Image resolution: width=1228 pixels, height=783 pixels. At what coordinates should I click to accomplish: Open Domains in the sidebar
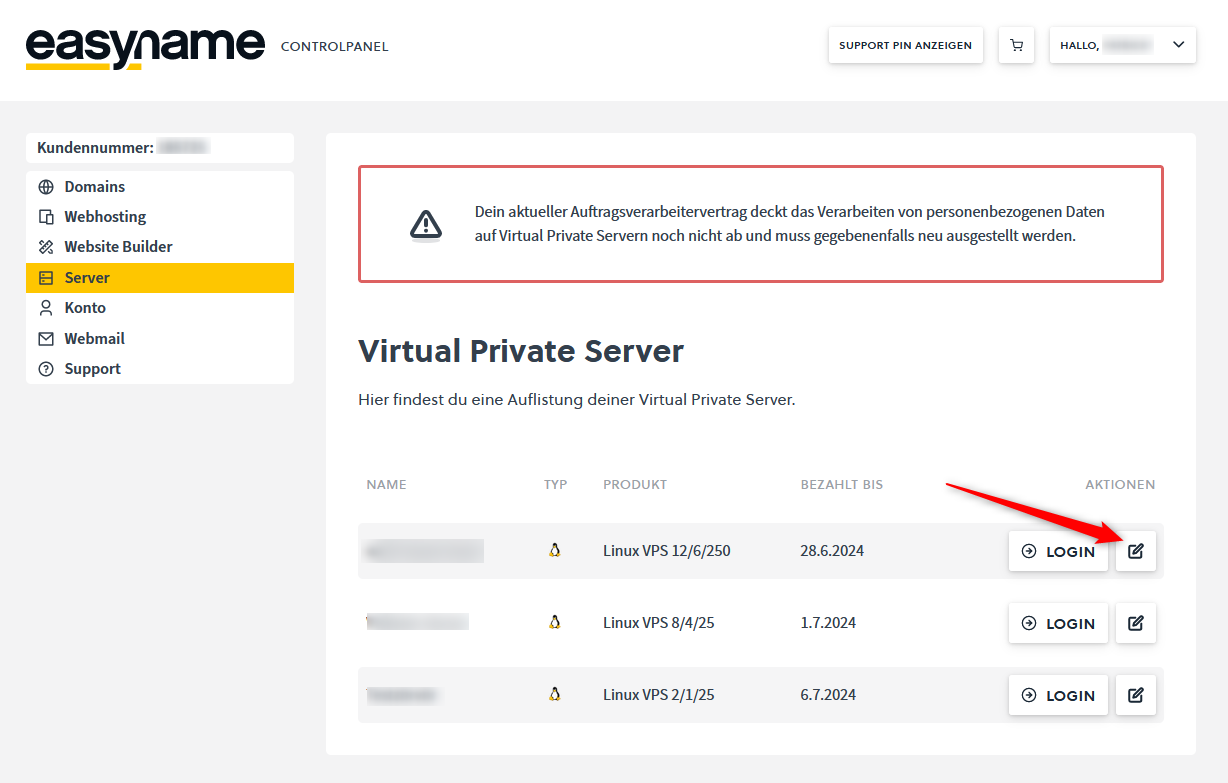pos(160,187)
